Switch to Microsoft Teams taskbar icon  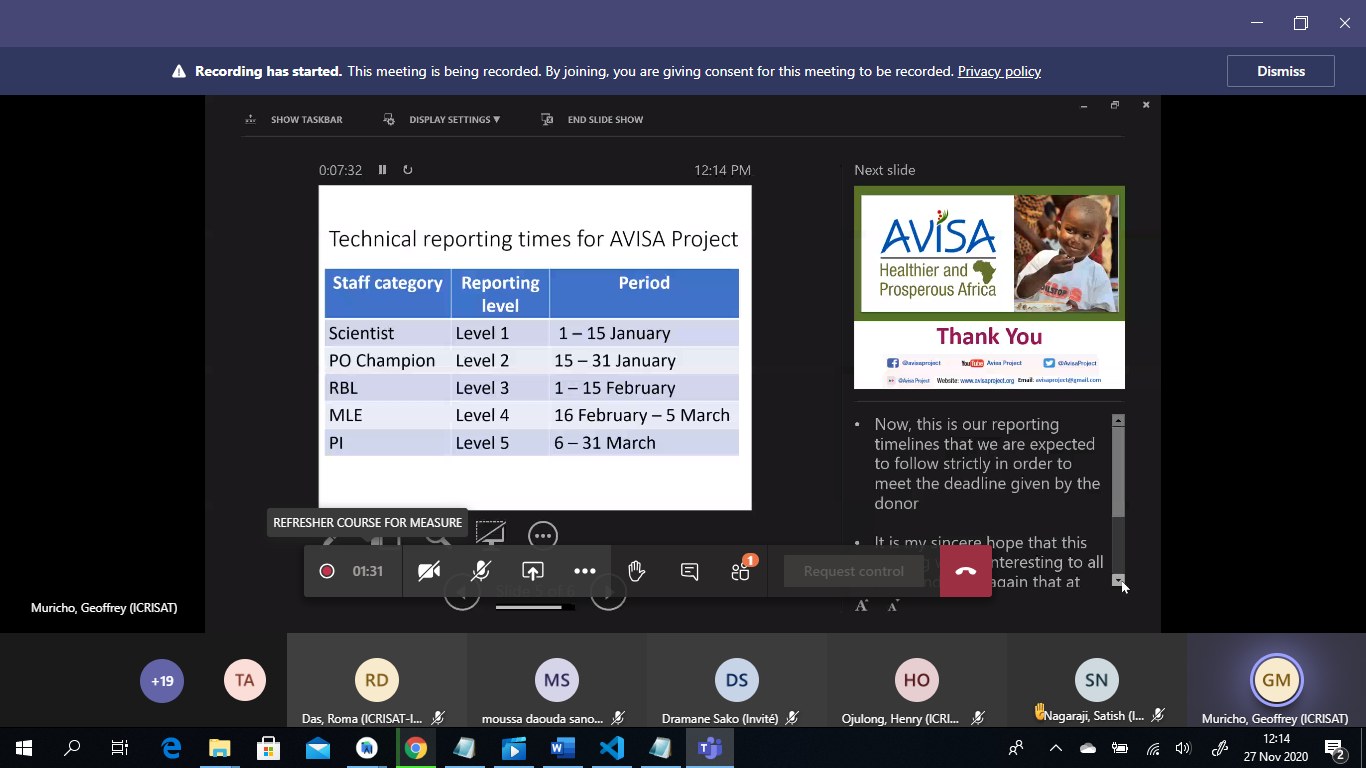tap(709, 747)
